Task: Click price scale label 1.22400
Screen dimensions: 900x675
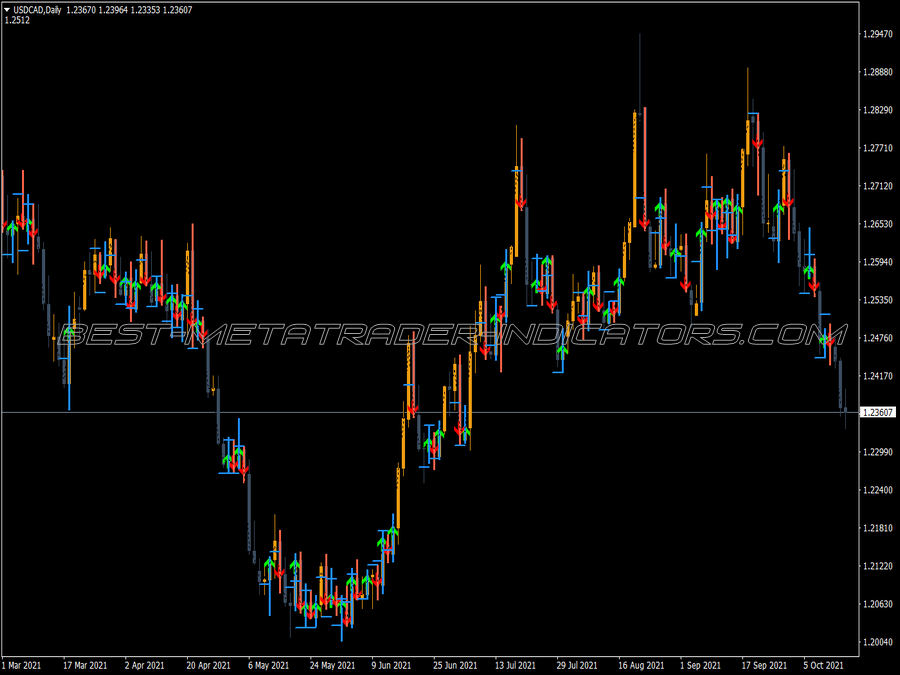Action: point(878,490)
